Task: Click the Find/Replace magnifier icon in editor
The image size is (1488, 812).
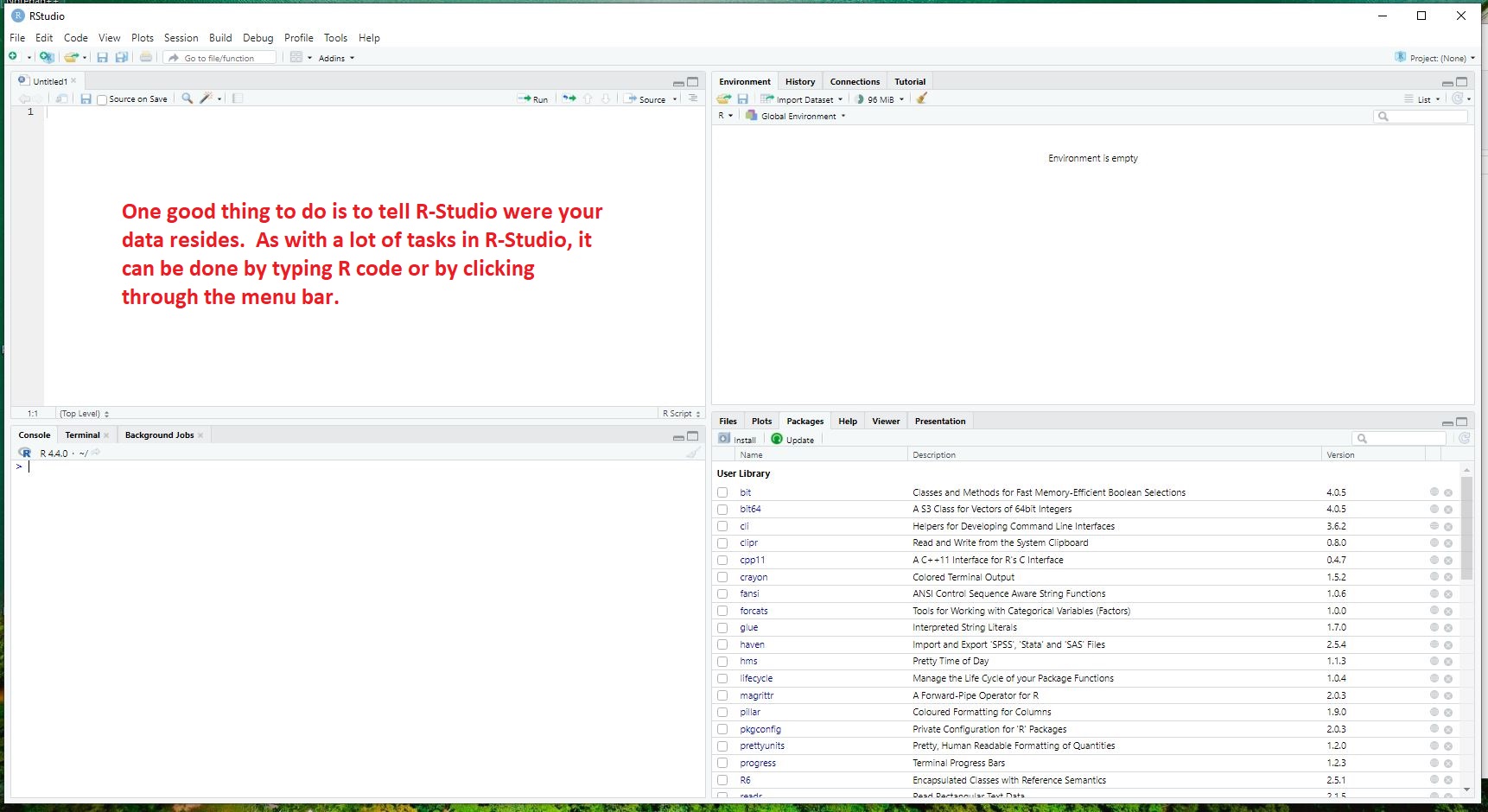Action: point(187,98)
